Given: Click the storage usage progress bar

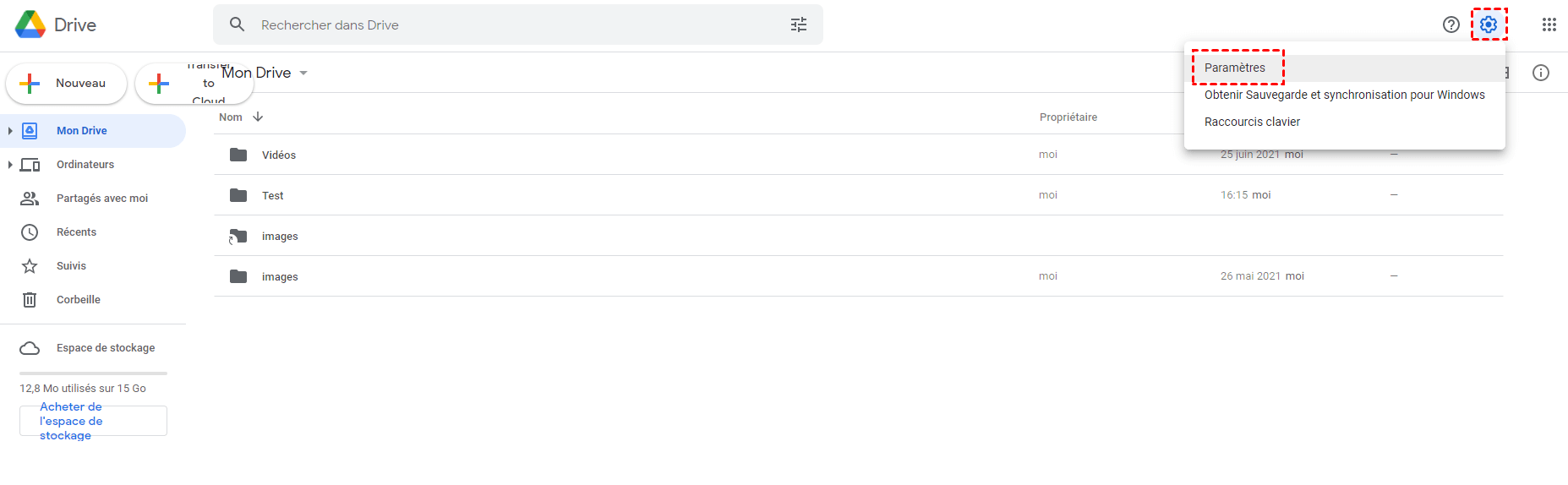Looking at the screenshot, I should pos(93,373).
